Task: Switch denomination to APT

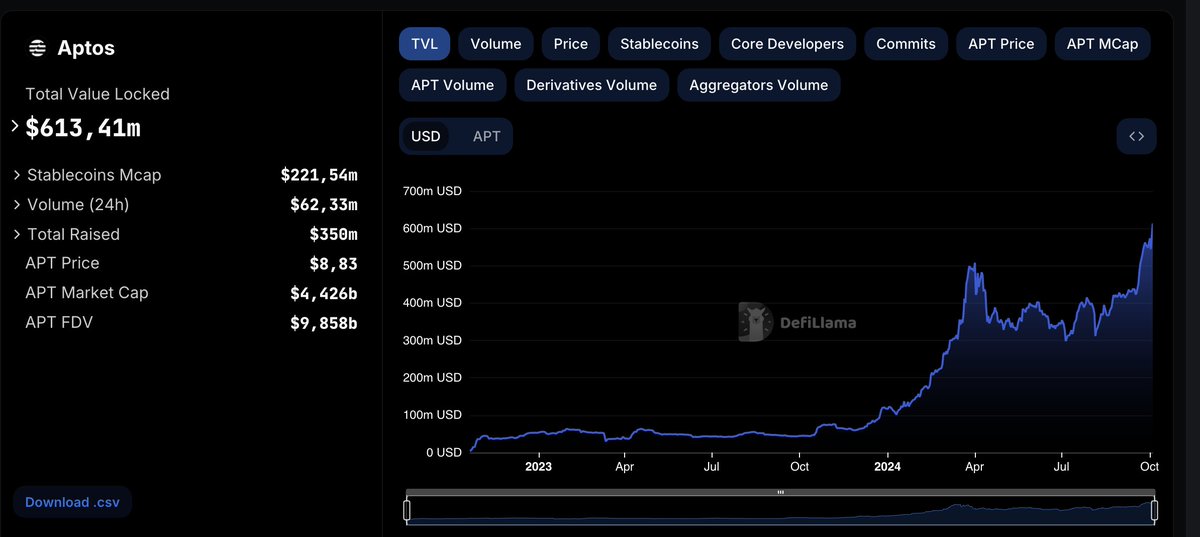Action: pyautogui.click(x=487, y=136)
